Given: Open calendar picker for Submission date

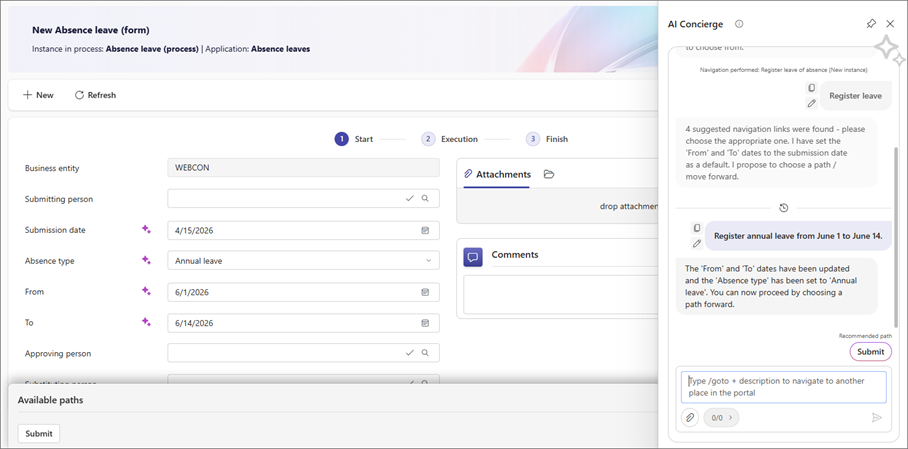Looking at the screenshot, I should [x=425, y=230].
